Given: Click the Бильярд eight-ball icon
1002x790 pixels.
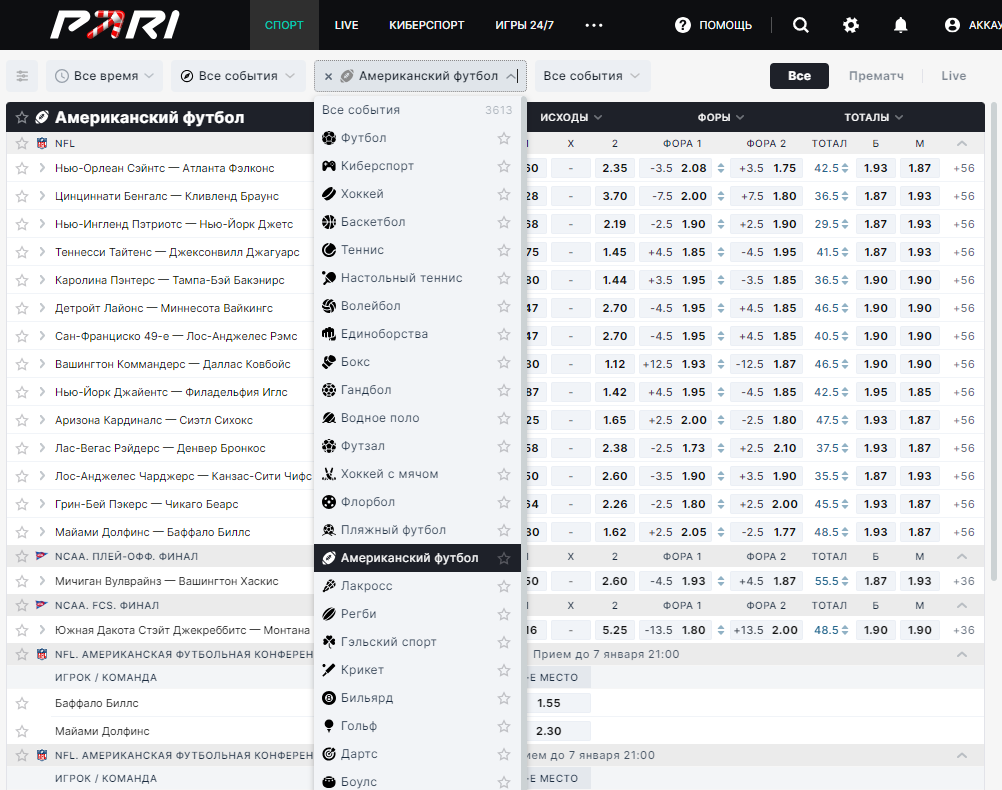Looking at the screenshot, I should (328, 698).
